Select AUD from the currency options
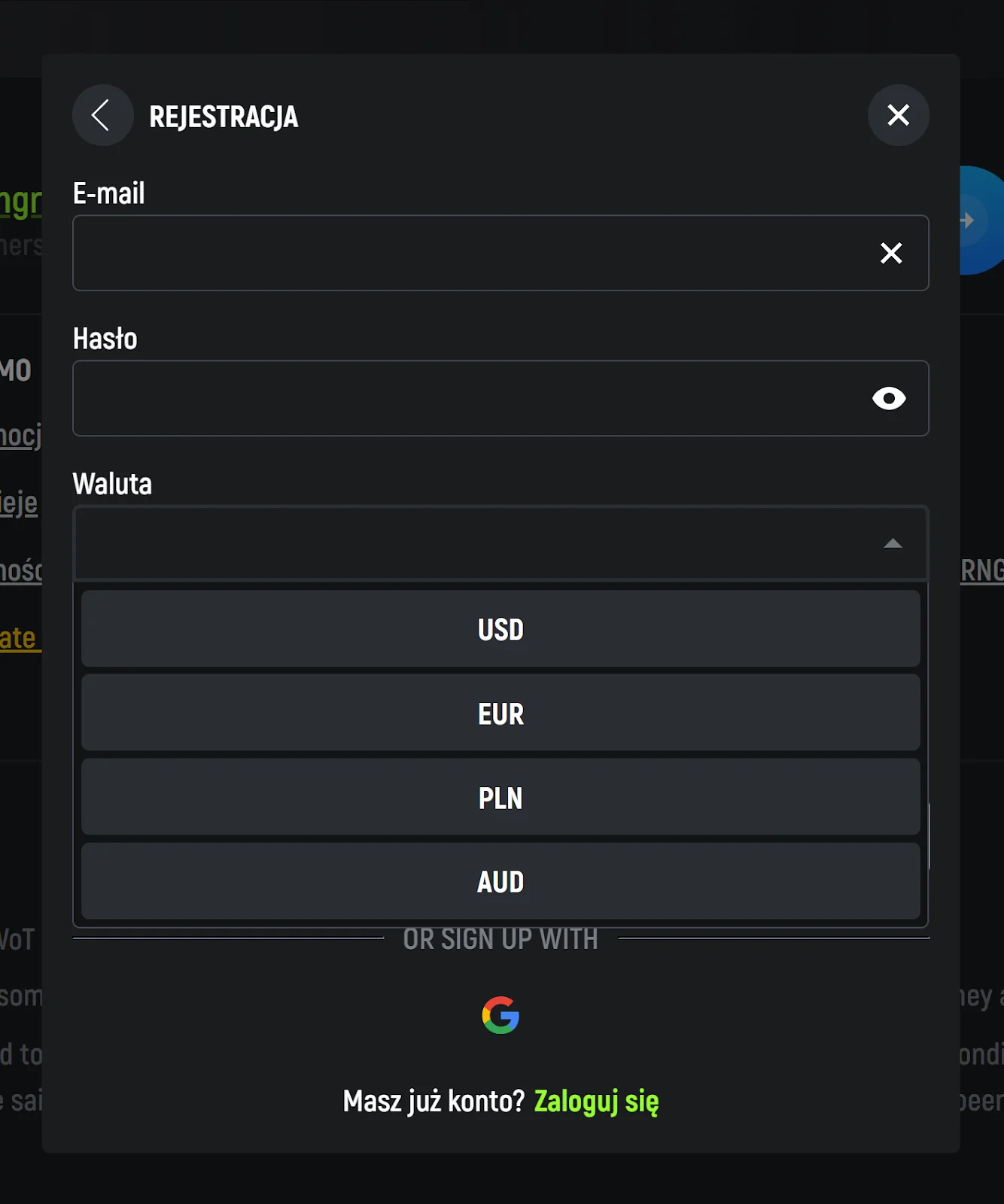The image size is (1004, 1204). (500, 881)
